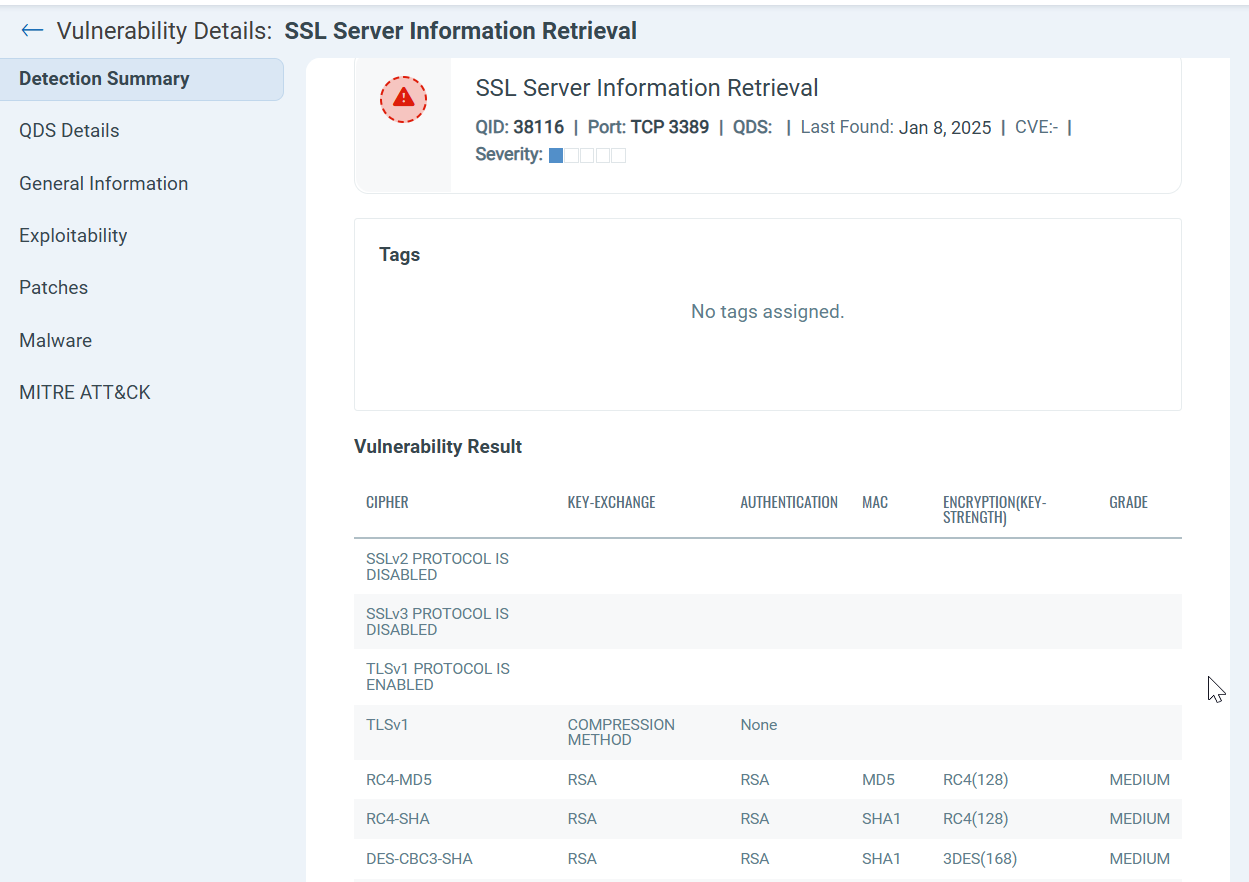The height and width of the screenshot is (882, 1249).
Task: Click the severity rating bar
Action: (586, 155)
